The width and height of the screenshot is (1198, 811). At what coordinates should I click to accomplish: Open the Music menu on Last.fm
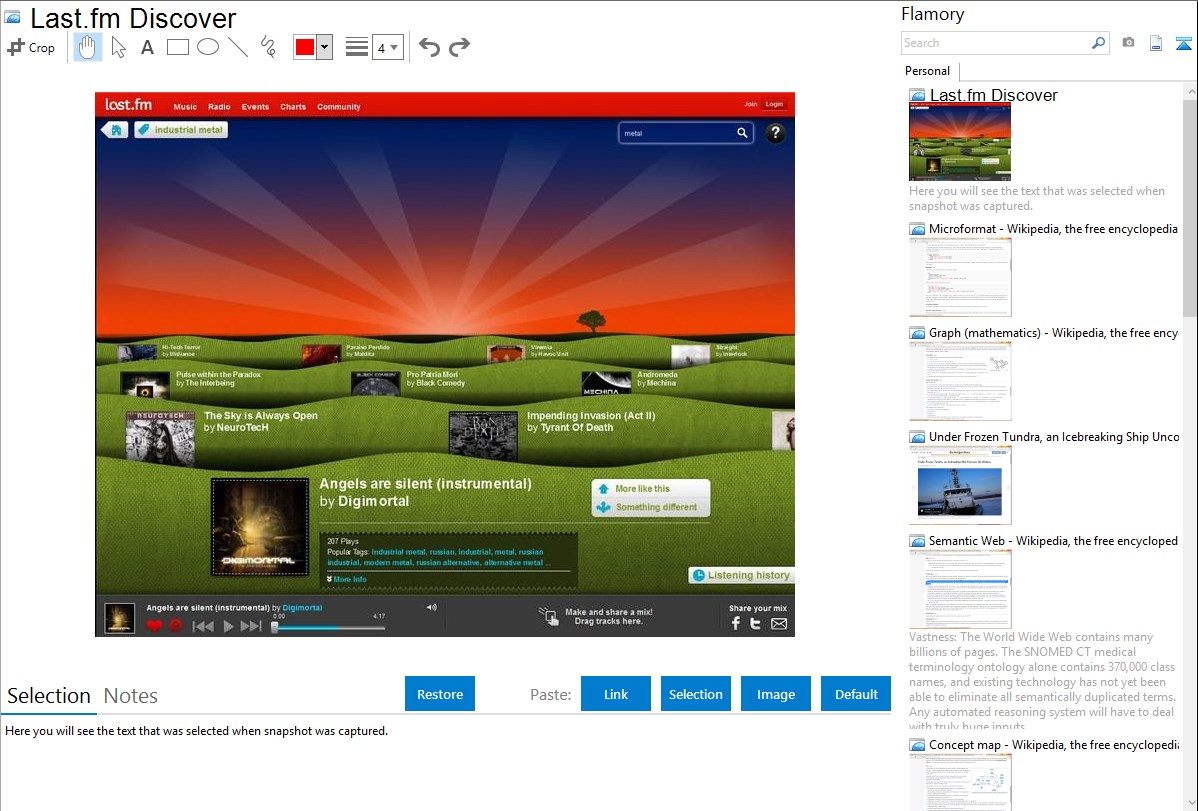[185, 107]
